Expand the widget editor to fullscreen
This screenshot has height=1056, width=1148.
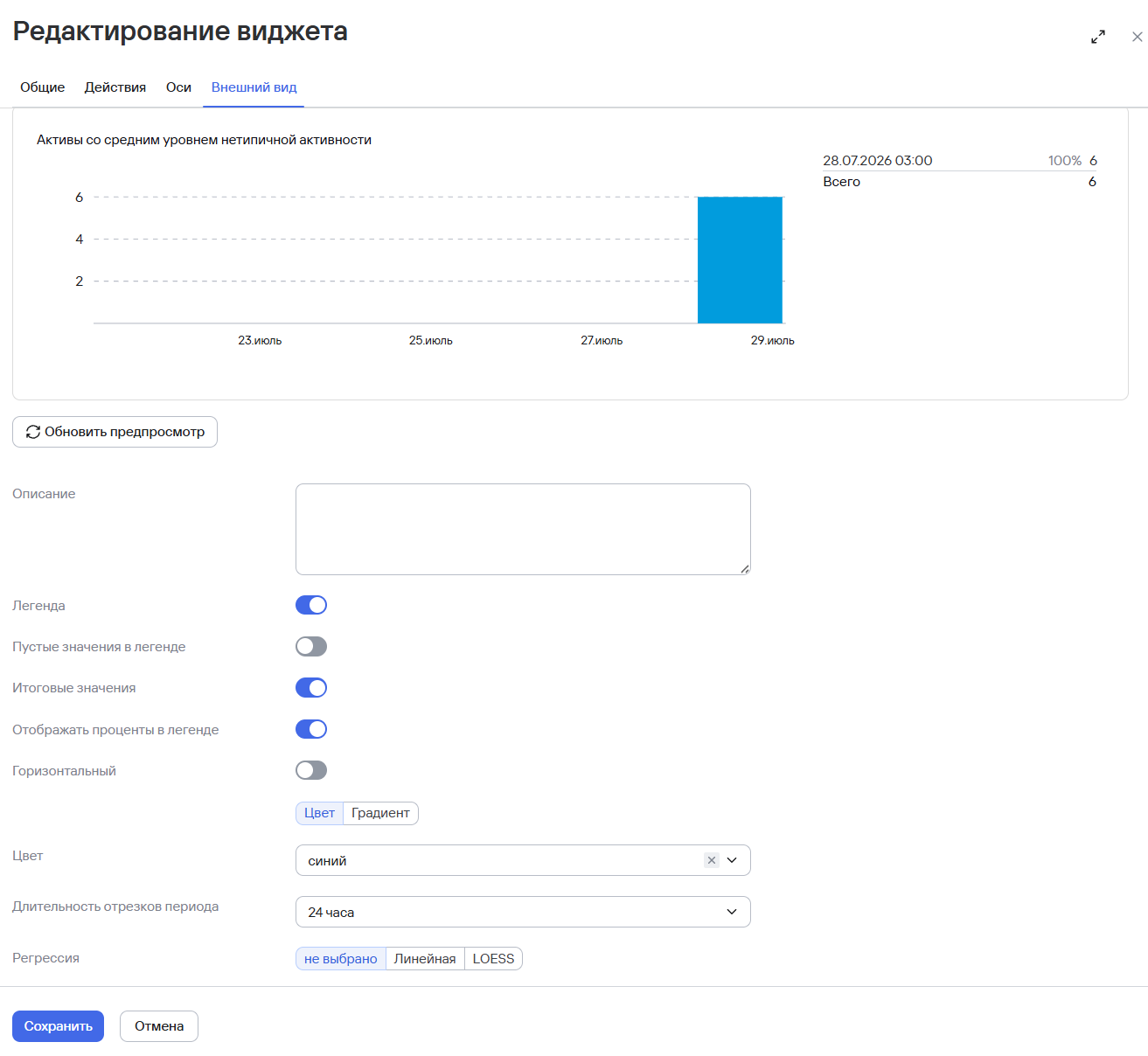[1098, 37]
